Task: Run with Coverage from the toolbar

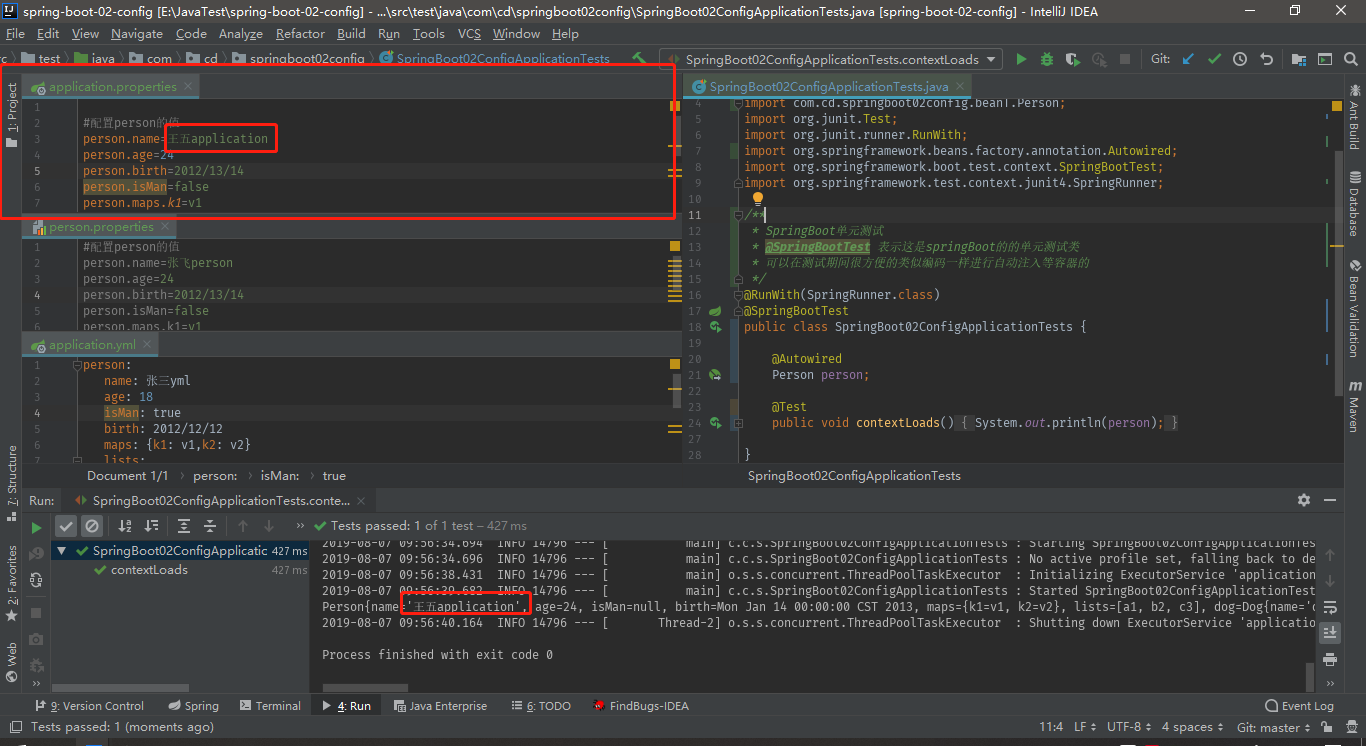Action: coord(1073,59)
